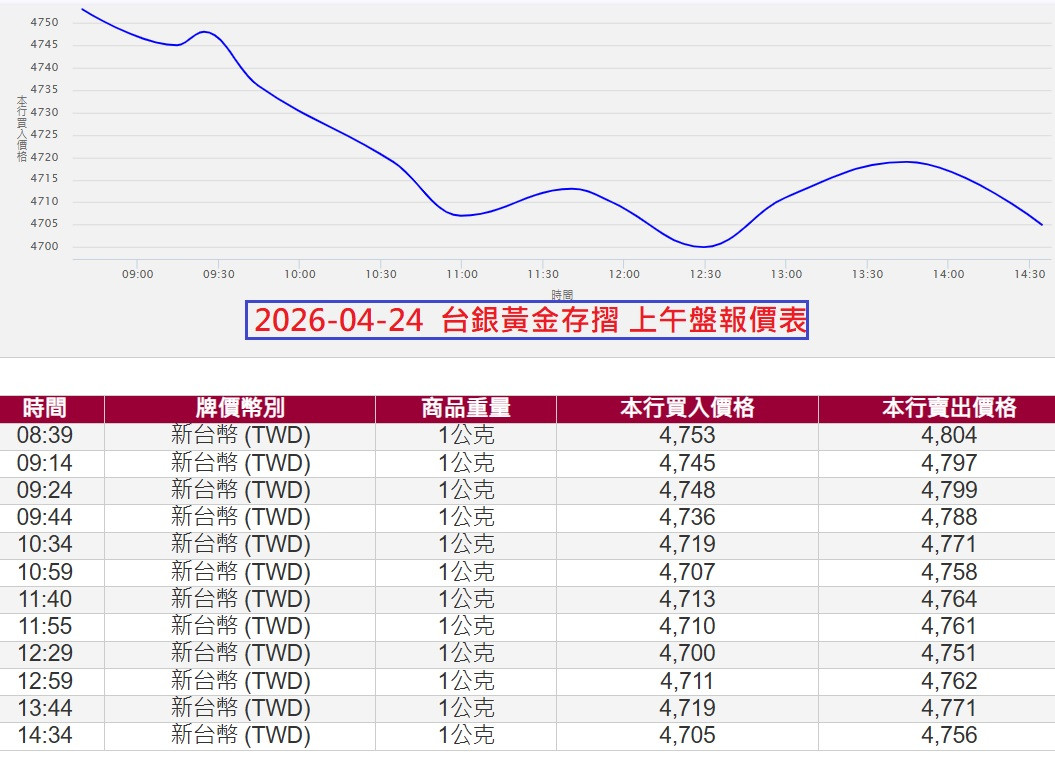The image size is (1055, 762).
Task: Click the 10:30 chart axis label
Action: click(381, 274)
